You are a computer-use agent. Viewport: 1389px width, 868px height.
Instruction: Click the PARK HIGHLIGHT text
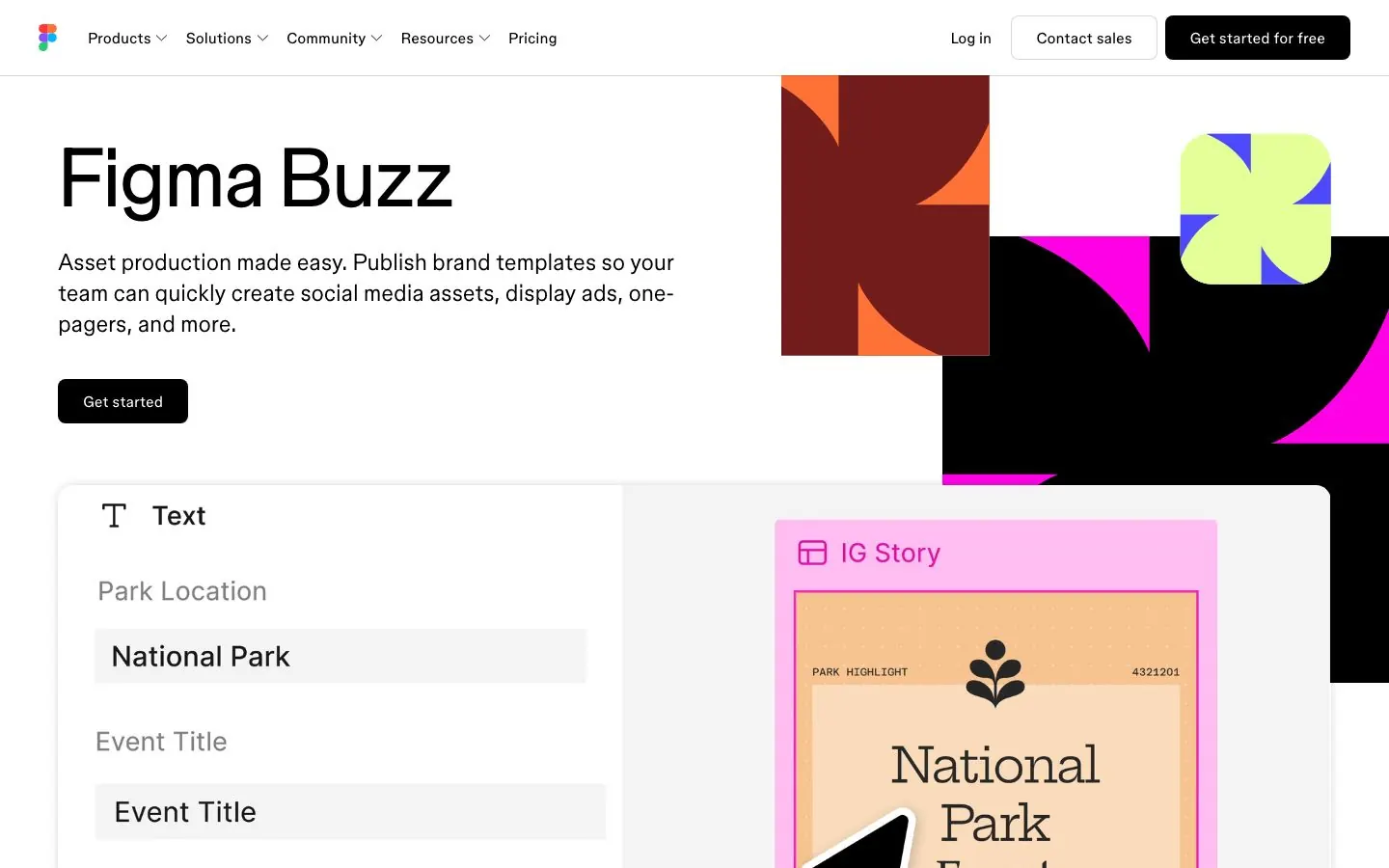[x=859, y=672]
